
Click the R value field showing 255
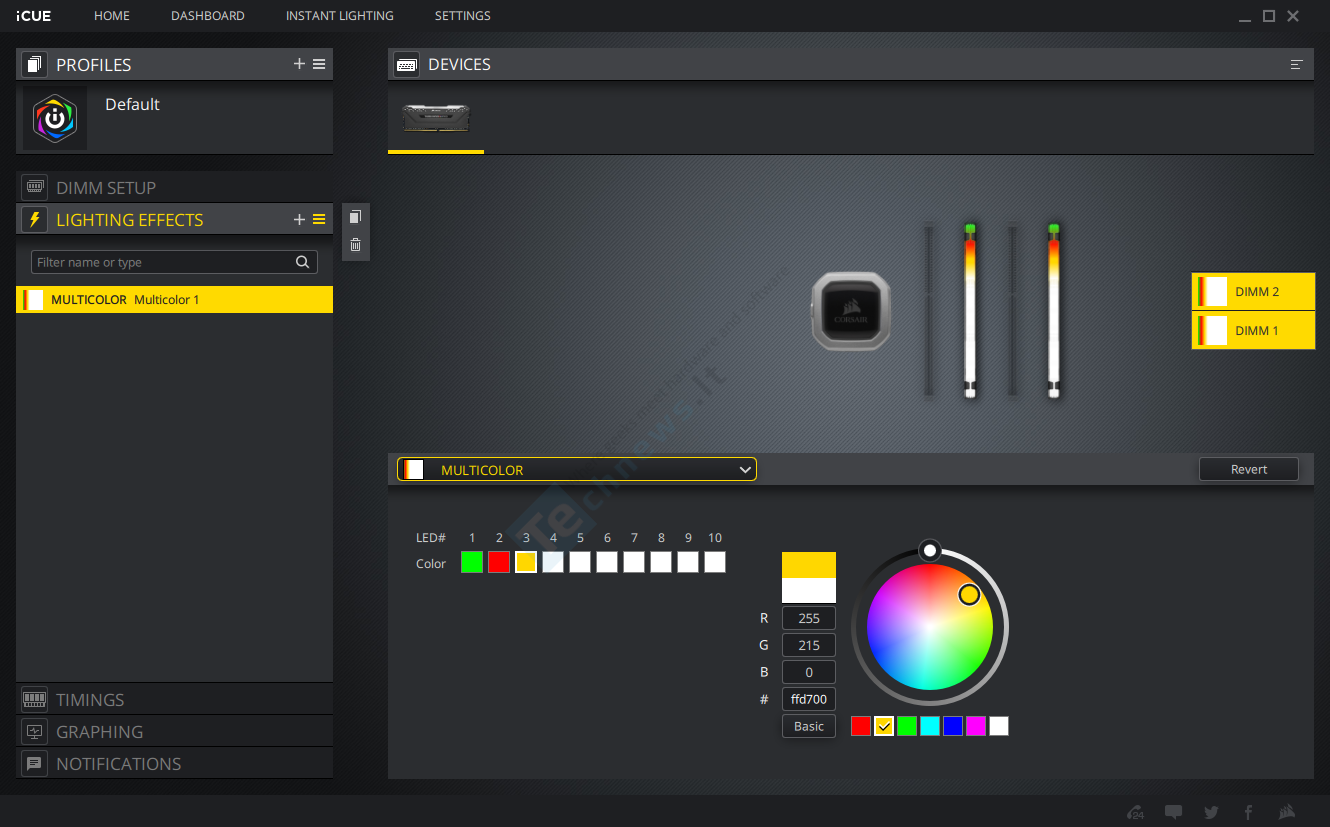point(809,618)
